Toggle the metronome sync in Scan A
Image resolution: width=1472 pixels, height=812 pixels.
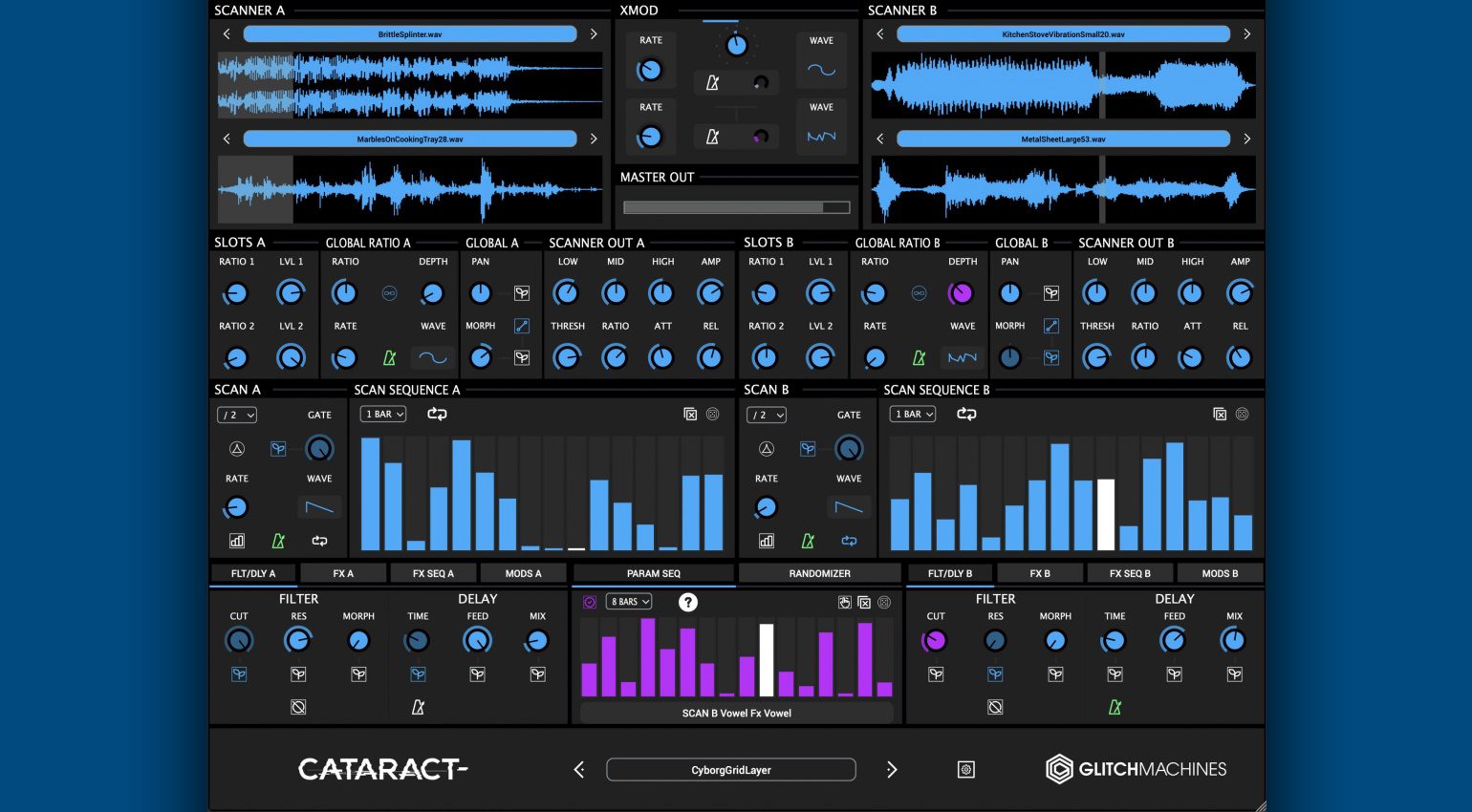(278, 541)
